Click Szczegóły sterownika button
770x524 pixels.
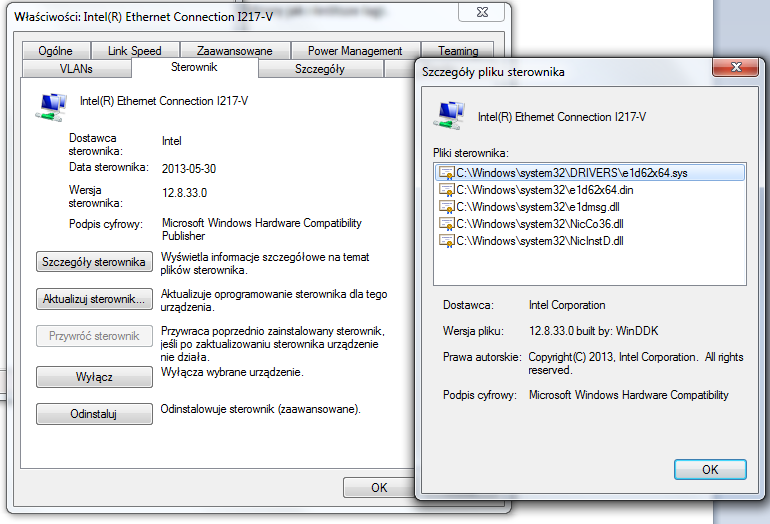click(94, 262)
